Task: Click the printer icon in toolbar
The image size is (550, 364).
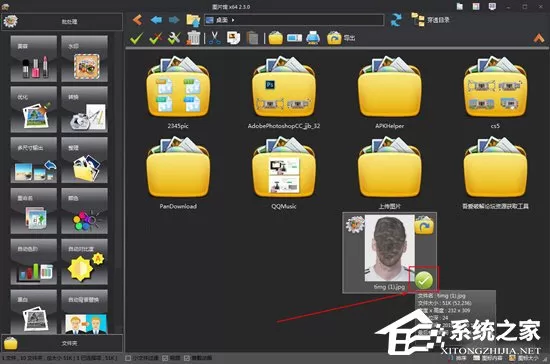Action: point(313,38)
